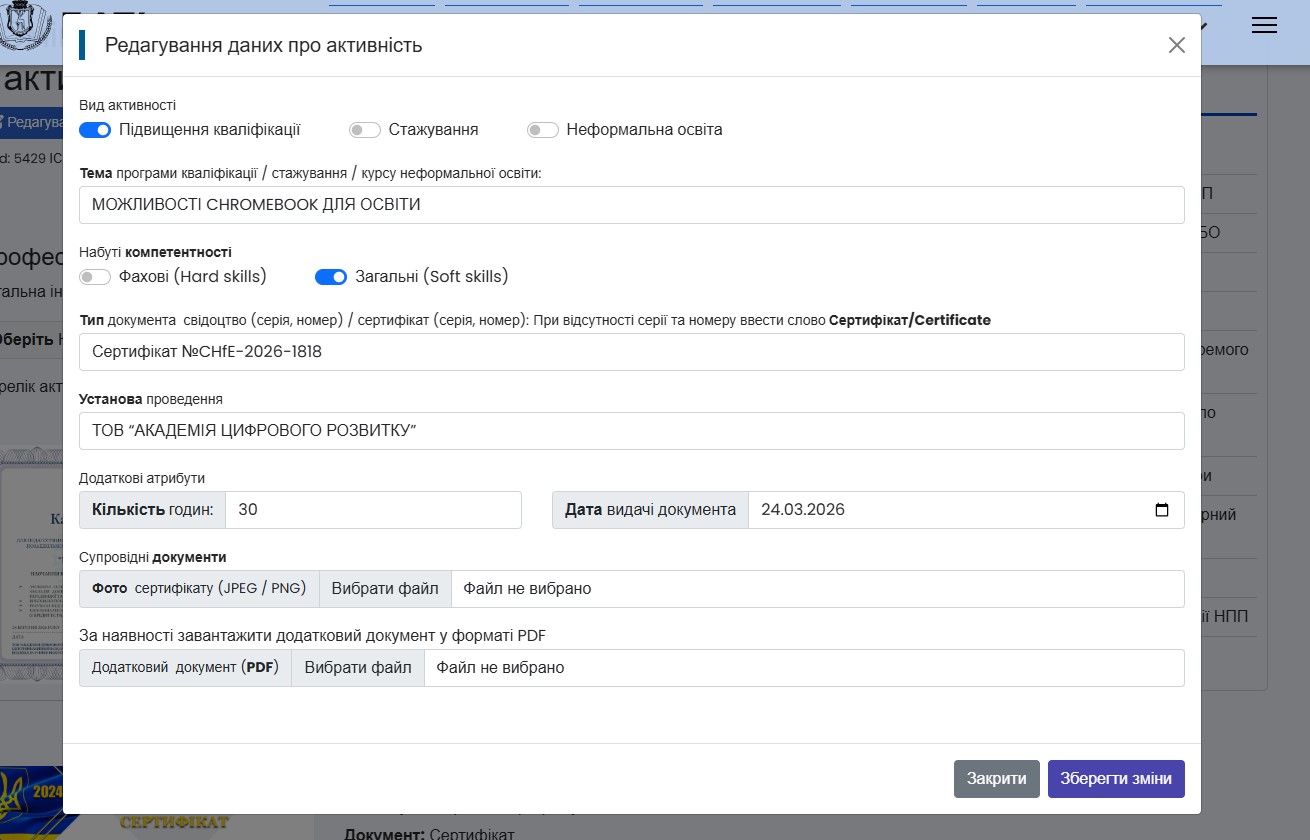This screenshot has height=840, width=1310.
Task: Click the Установа проведення input field
Action: point(632,431)
